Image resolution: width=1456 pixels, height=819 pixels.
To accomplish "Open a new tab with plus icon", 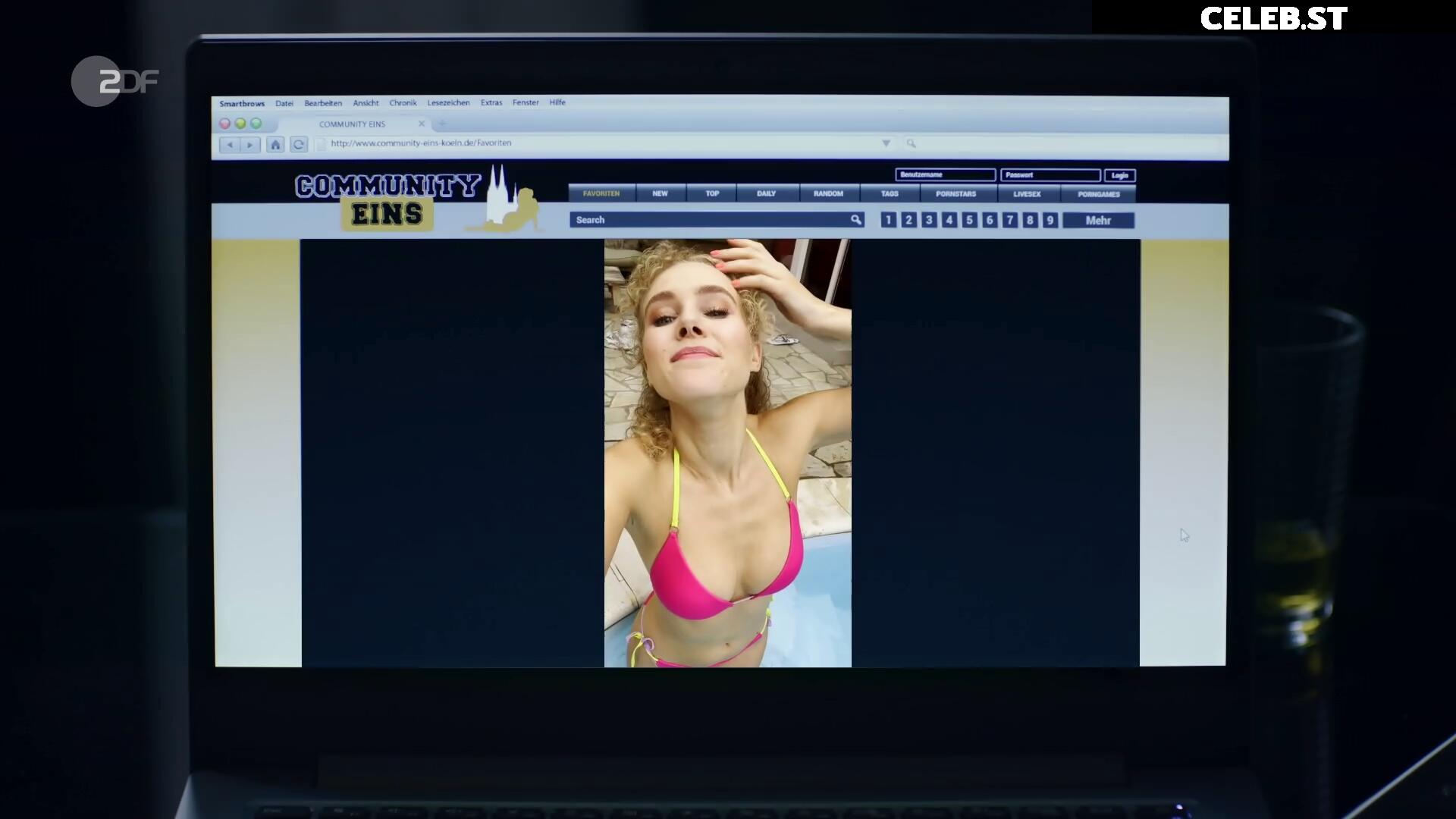I will (442, 124).
